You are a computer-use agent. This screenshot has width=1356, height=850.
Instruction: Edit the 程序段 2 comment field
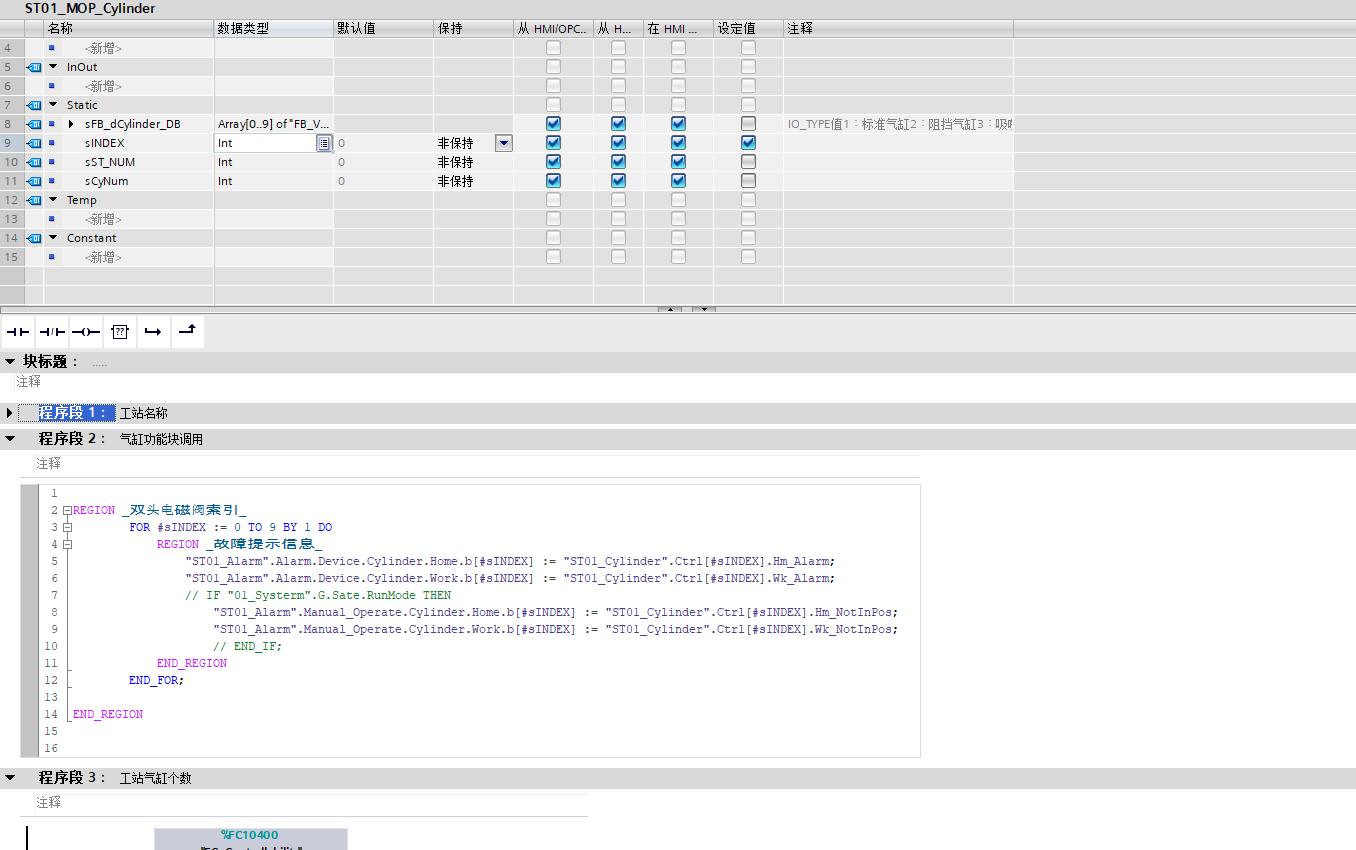click(477, 463)
